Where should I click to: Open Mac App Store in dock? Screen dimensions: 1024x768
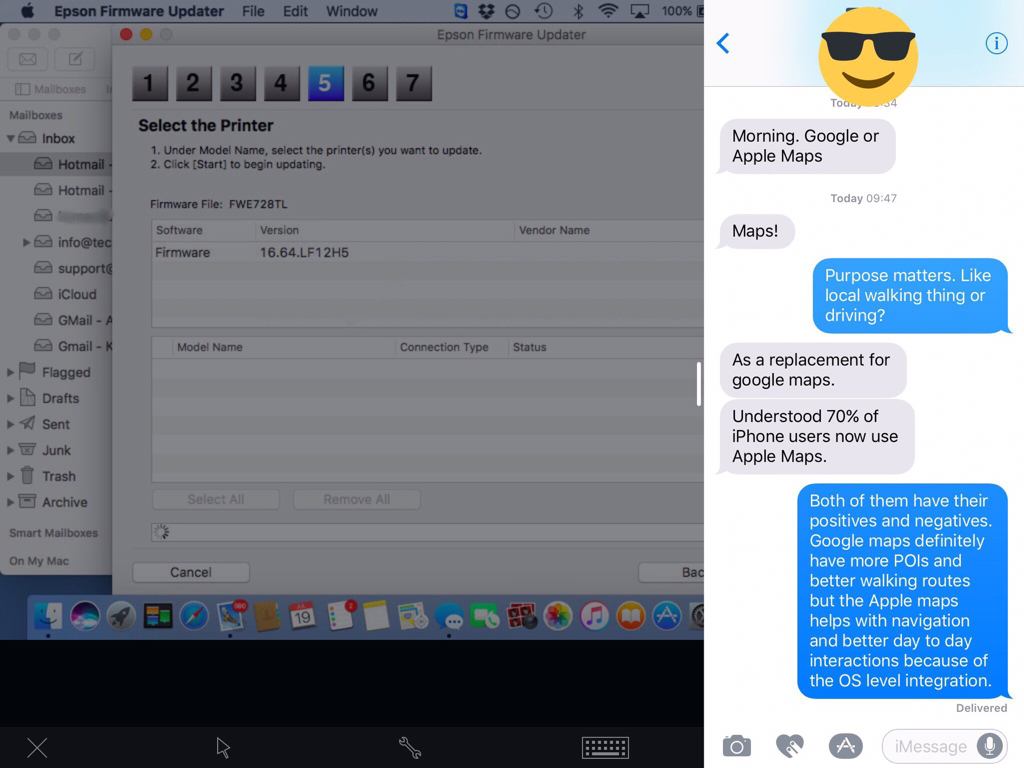click(x=667, y=615)
